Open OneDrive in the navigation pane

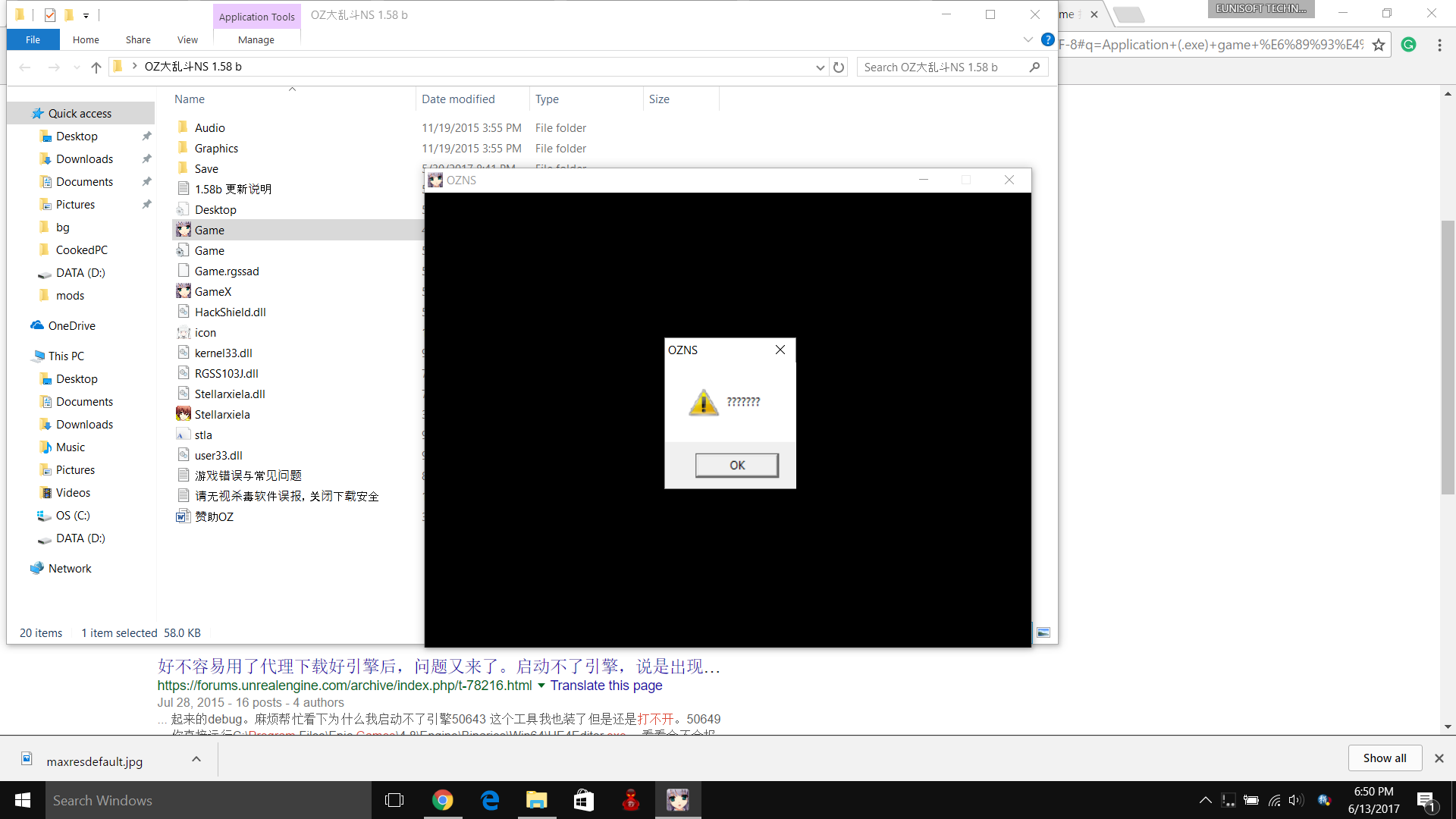(71, 325)
